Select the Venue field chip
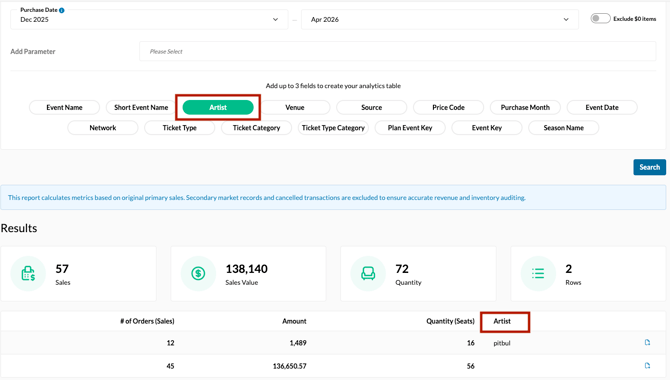Screen dimensions: 670x380 pos(295,107)
